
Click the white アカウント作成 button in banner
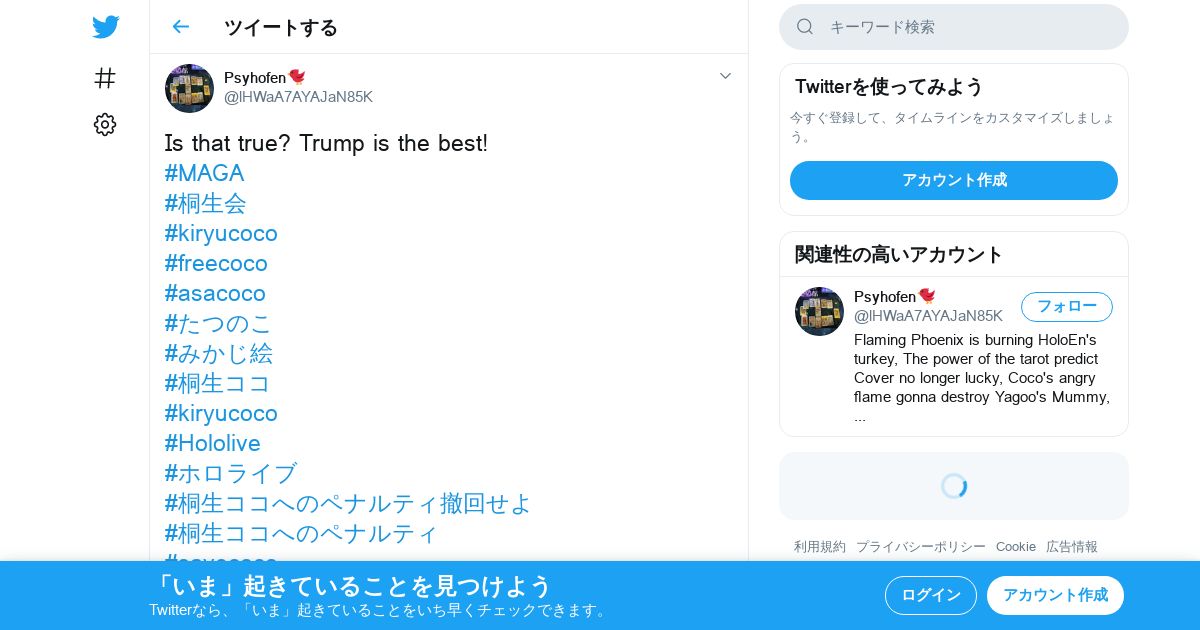pos(1055,595)
